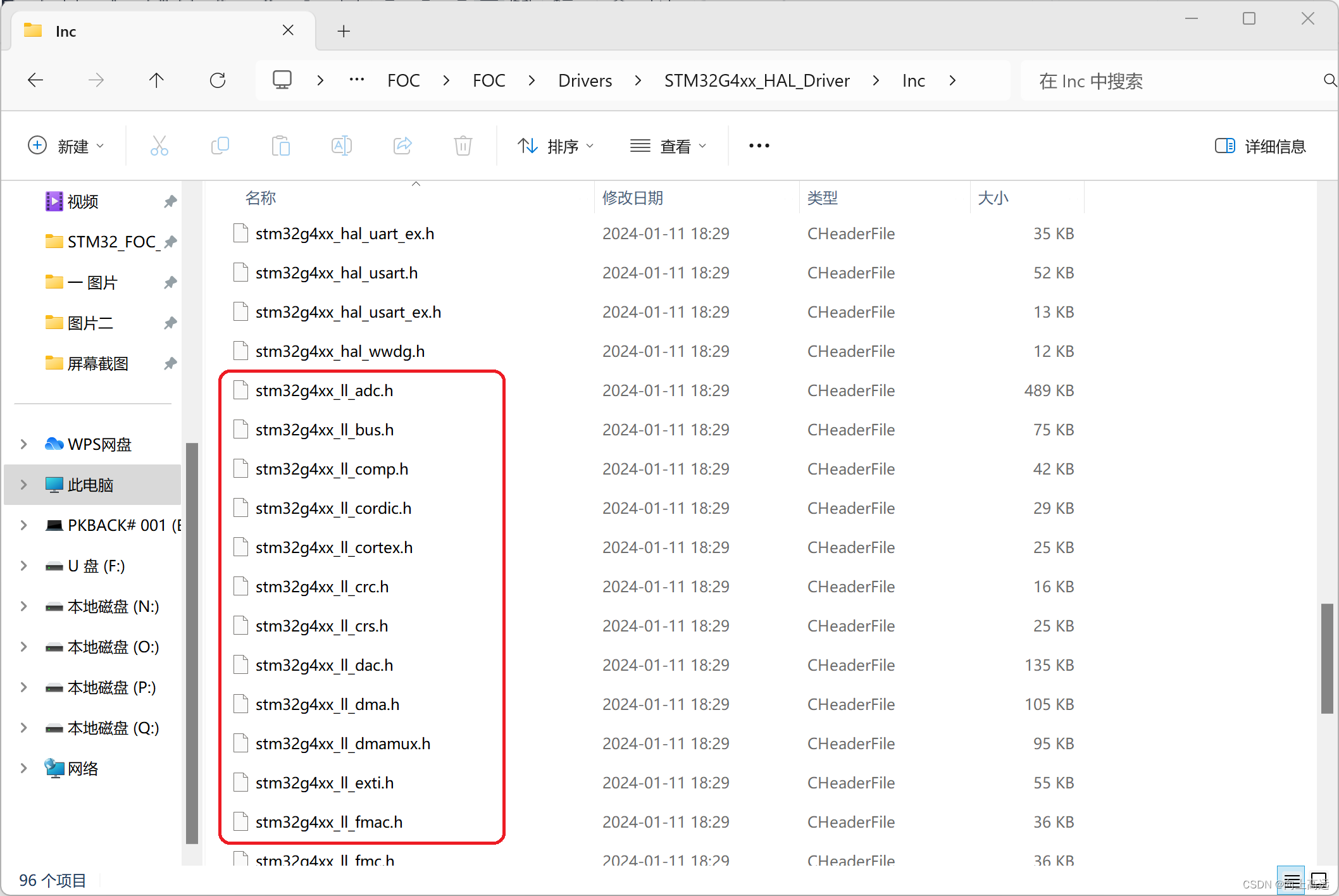The width and height of the screenshot is (1339, 896).
Task: Click the Paste clipboard icon
Action: (x=280, y=146)
